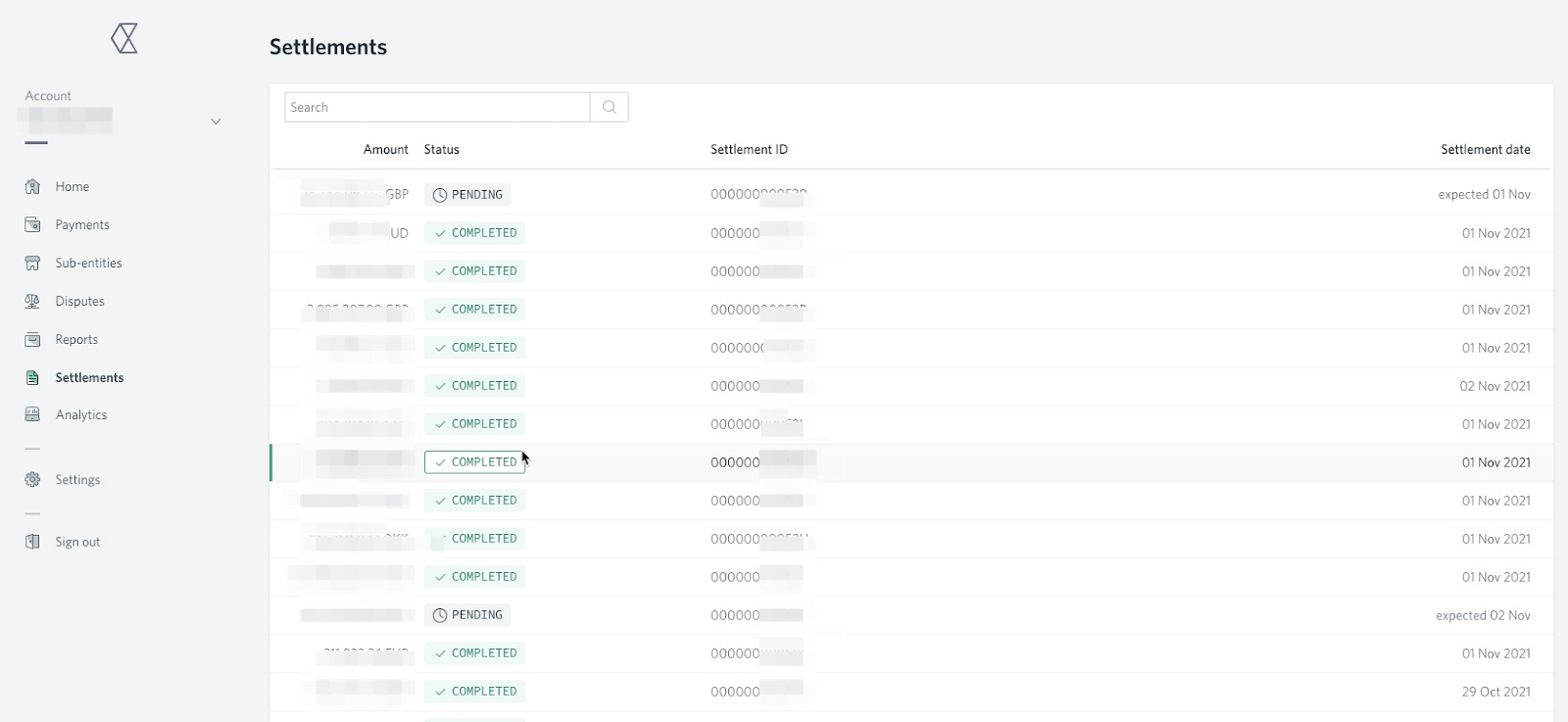Open the Disputes scales icon

tap(32, 301)
